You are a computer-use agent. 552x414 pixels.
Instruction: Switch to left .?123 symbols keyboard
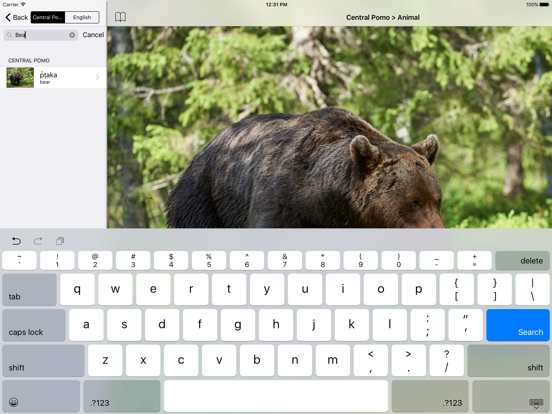(122, 396)
